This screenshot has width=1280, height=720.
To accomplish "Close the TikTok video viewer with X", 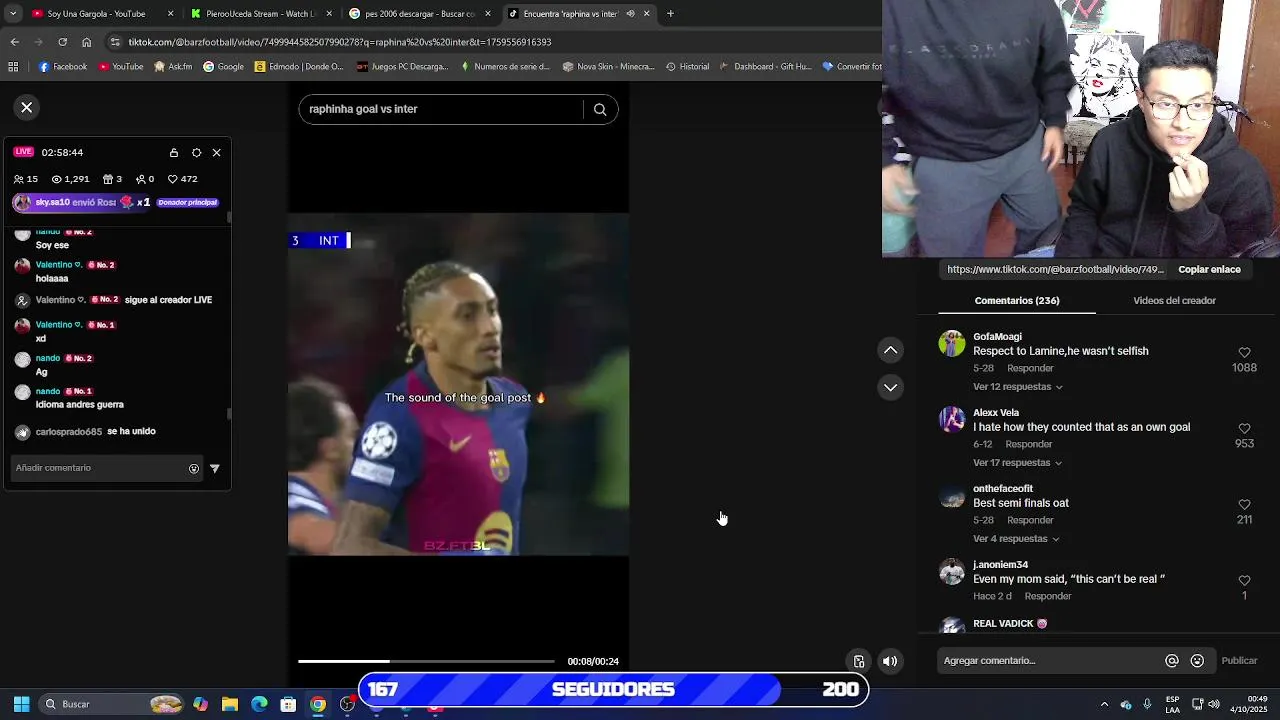I will [27, 107].
